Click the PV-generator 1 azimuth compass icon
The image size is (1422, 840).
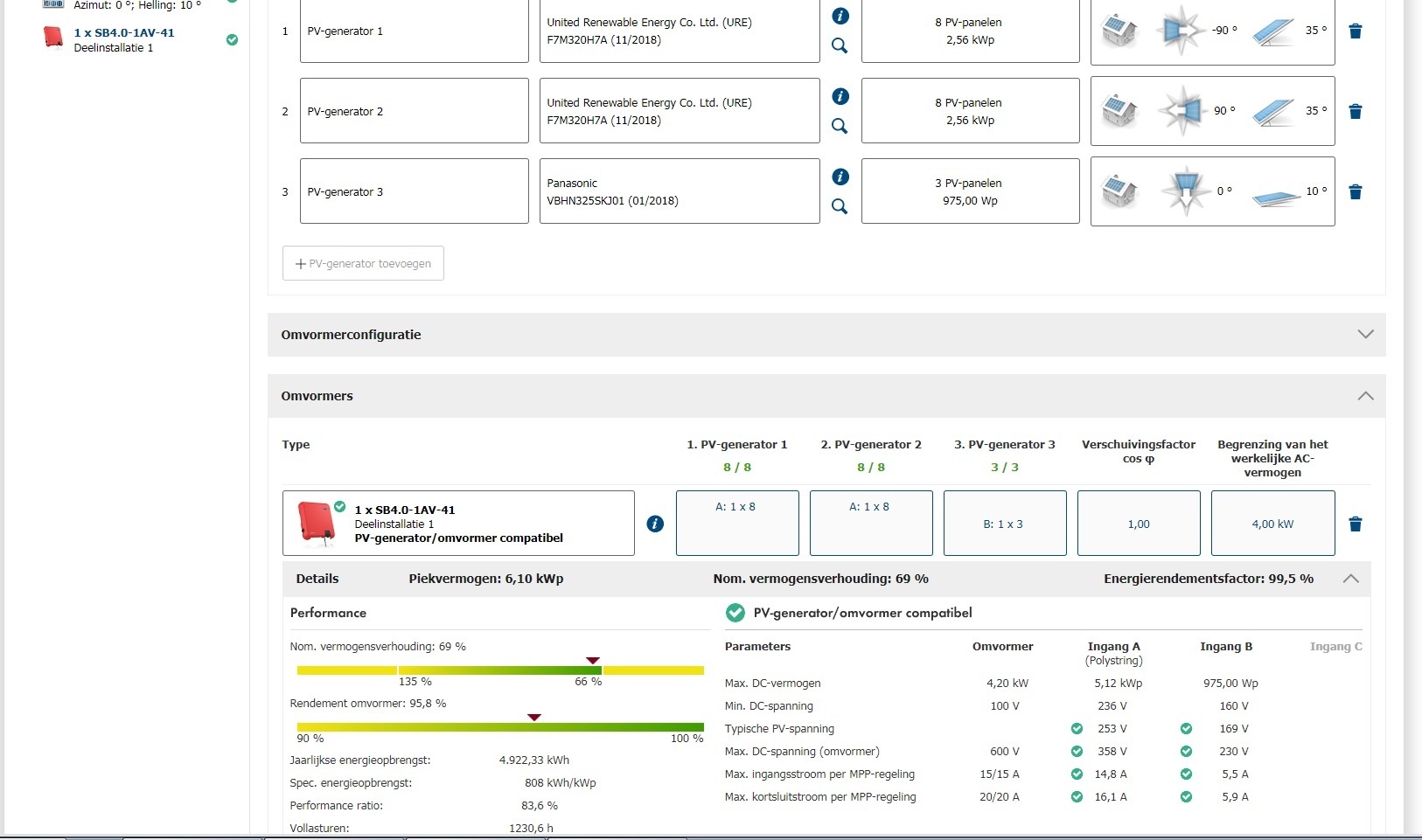(1181, 31)
